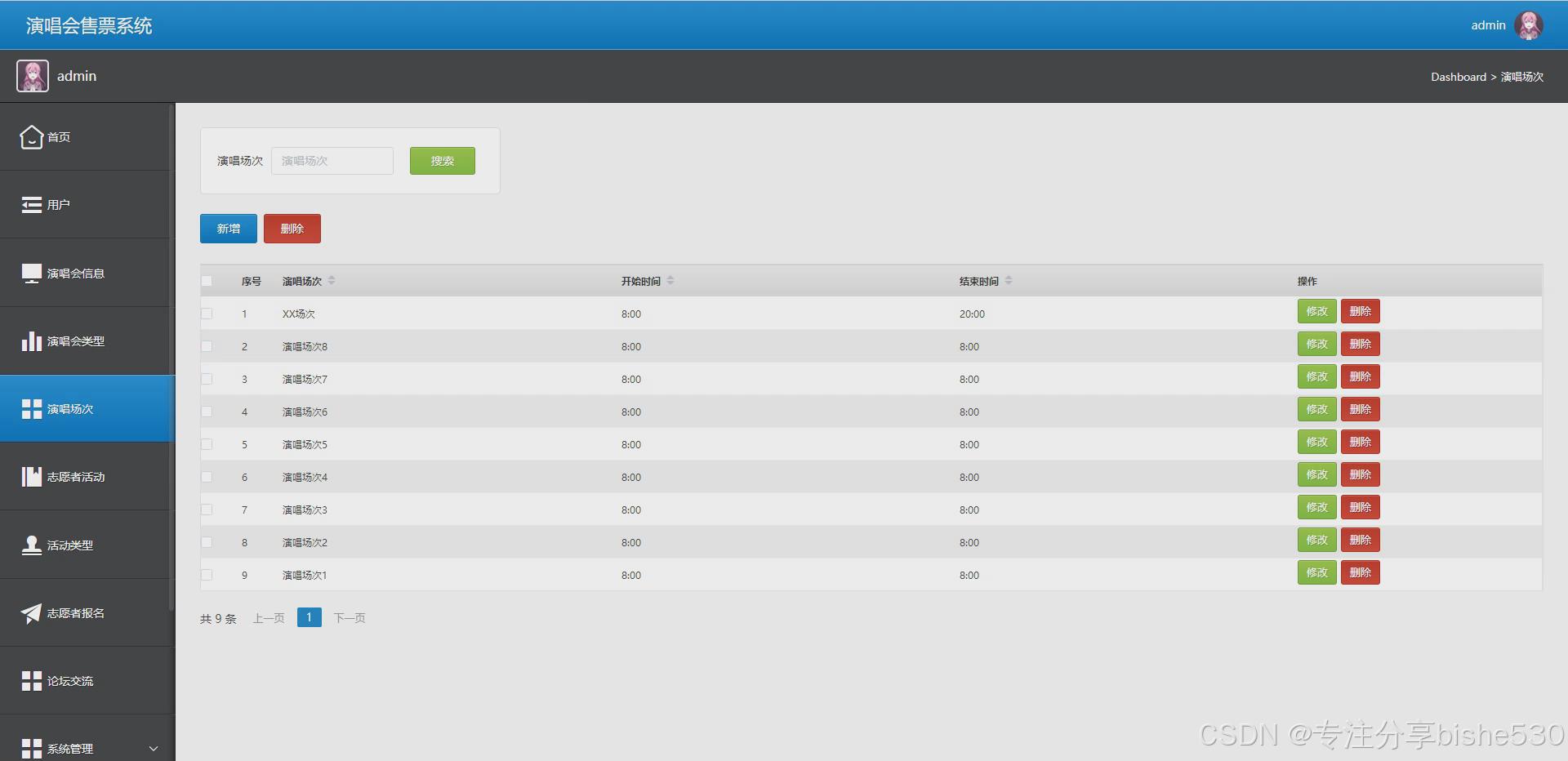Click the Dashboard breadcrumb link
This screenshot has width=1568, height=761.
pos(1459,77)
